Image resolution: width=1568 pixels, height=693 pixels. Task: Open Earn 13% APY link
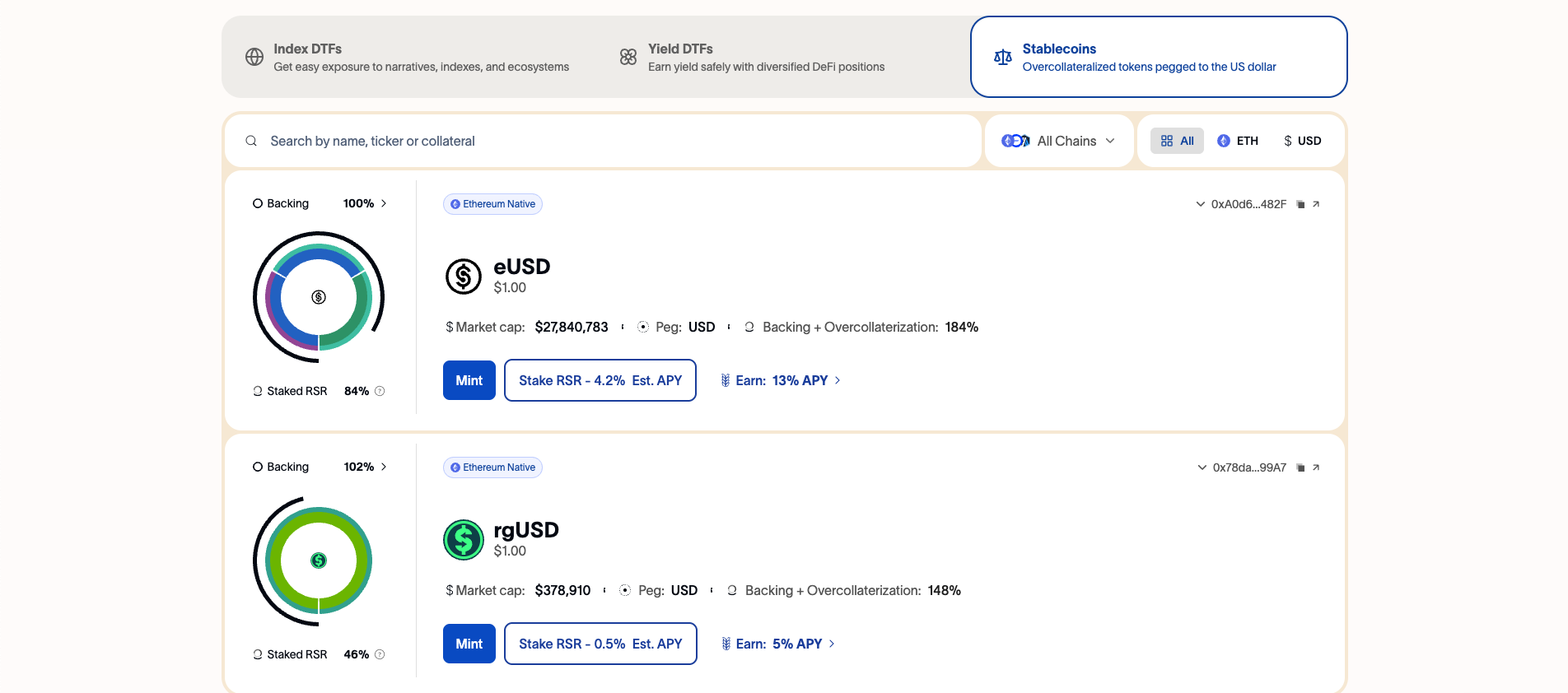tap(781, 380)
